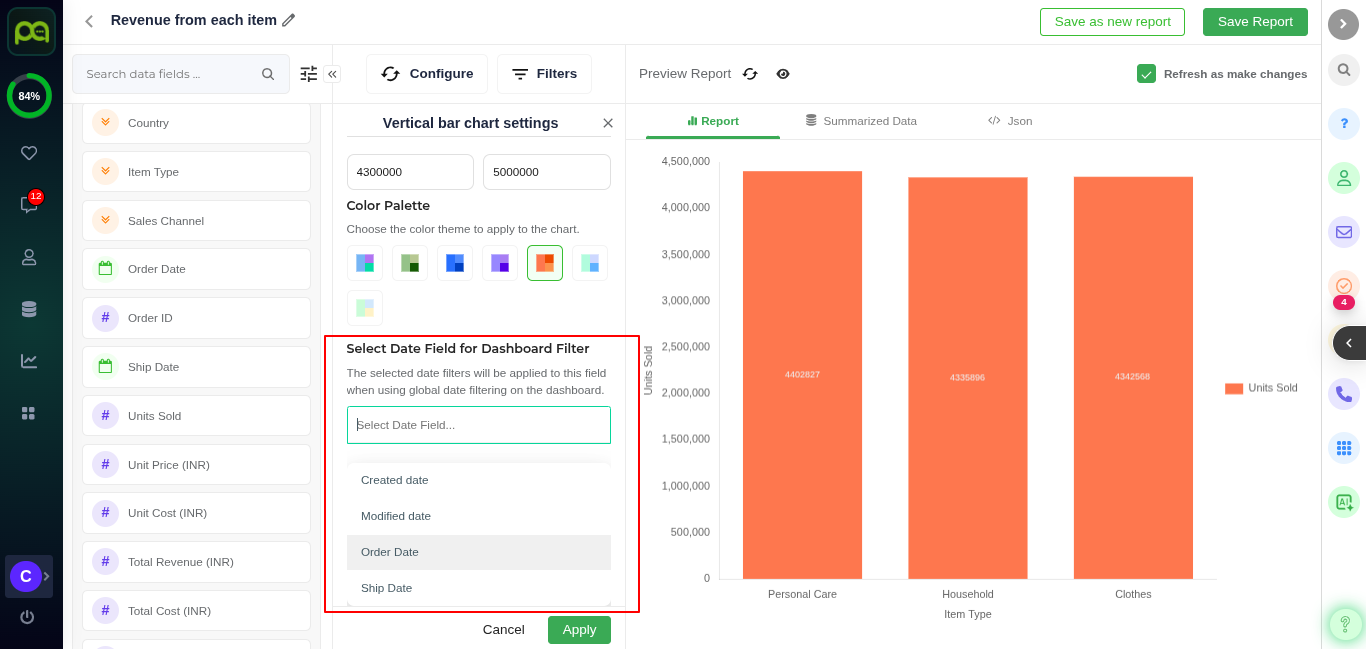Toggle the Refresh as make changes checkbox

1146,74
